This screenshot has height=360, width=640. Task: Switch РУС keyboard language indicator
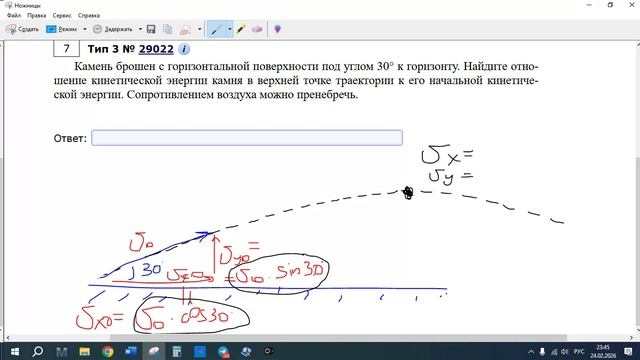click(x=579, y=351)
